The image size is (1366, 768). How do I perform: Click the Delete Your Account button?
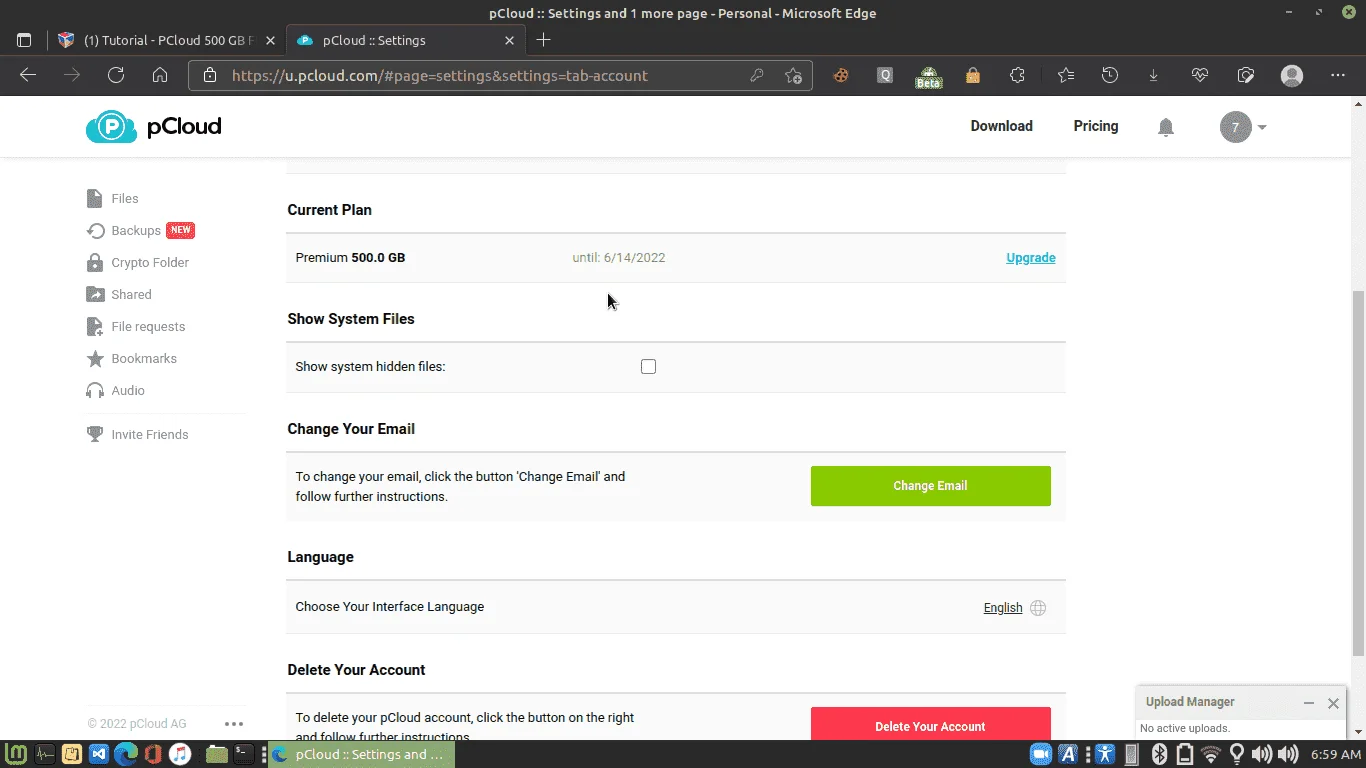[930, 724]
